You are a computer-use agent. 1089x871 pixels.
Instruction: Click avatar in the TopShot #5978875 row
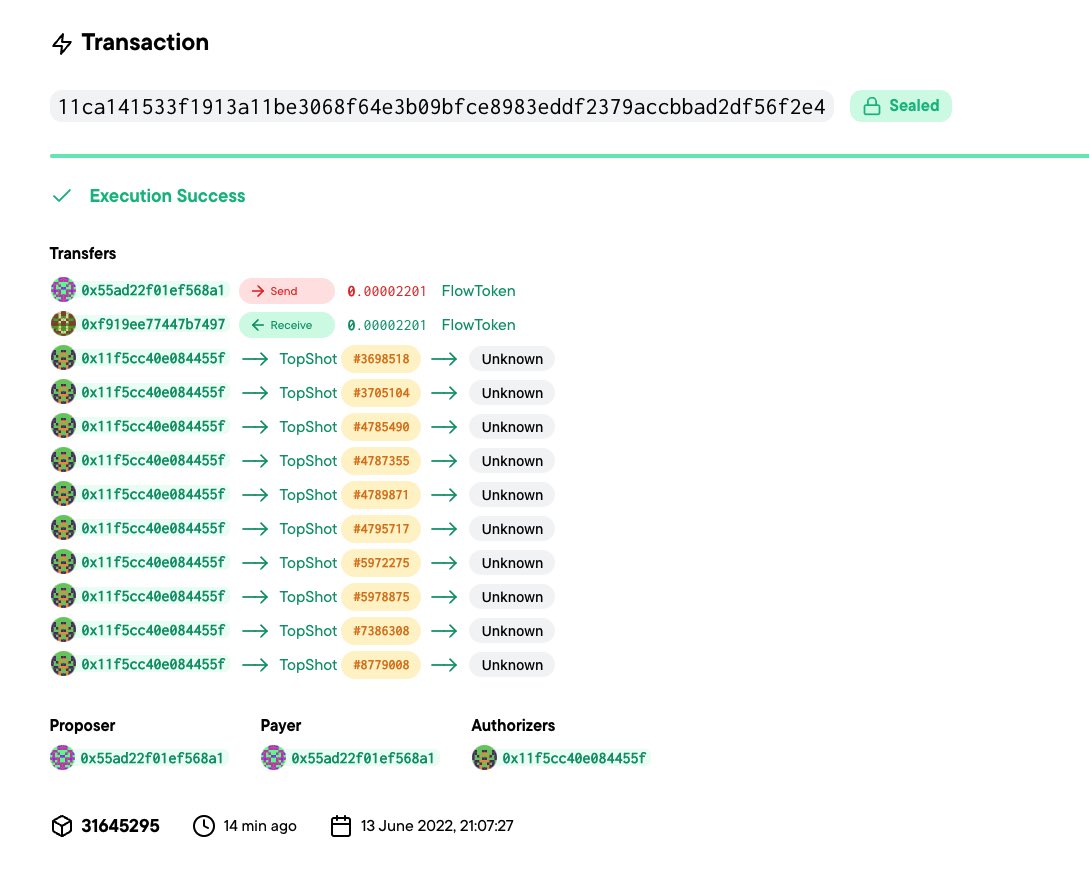tap(63, 595)
